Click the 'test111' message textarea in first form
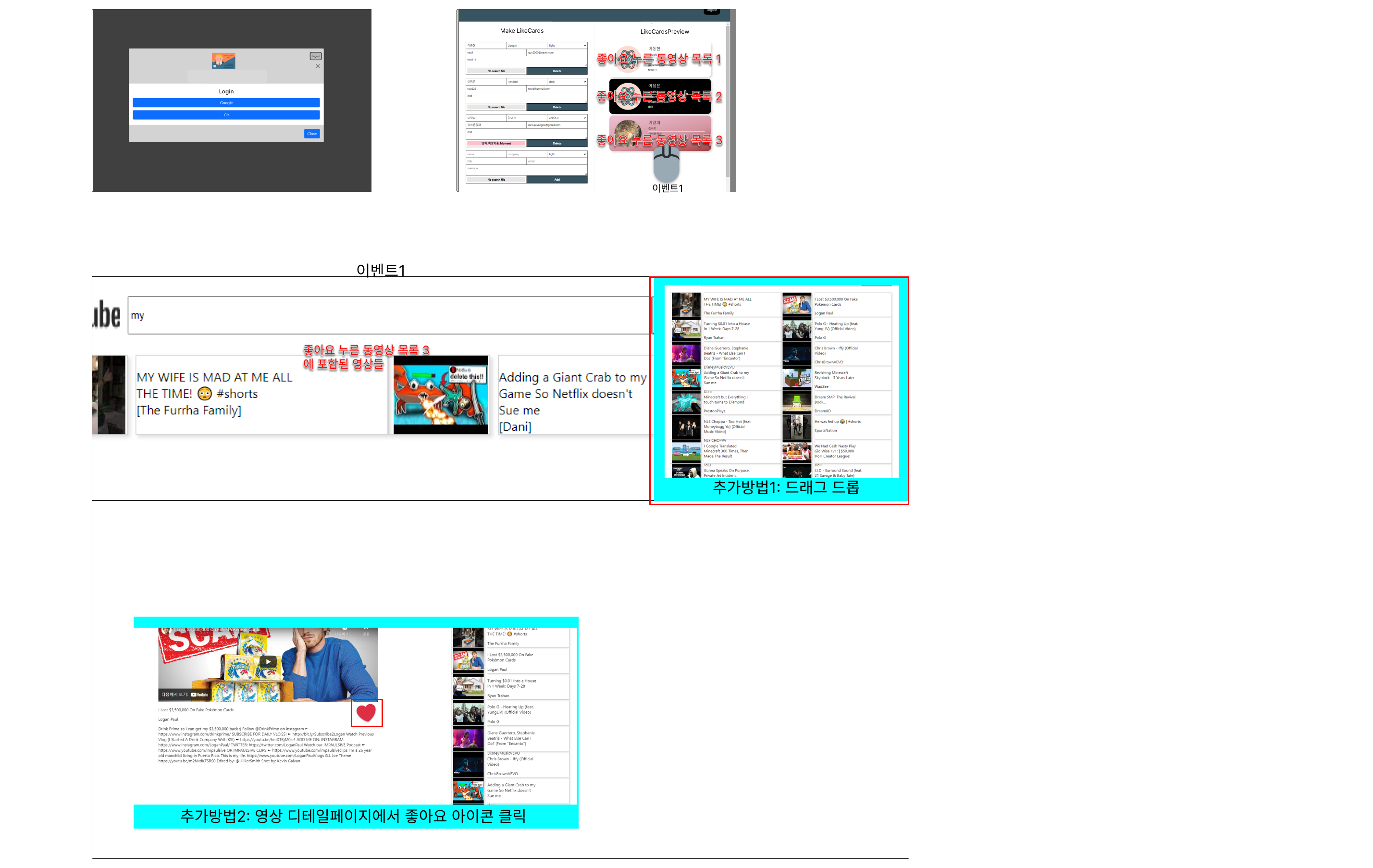 click(526, 61)
